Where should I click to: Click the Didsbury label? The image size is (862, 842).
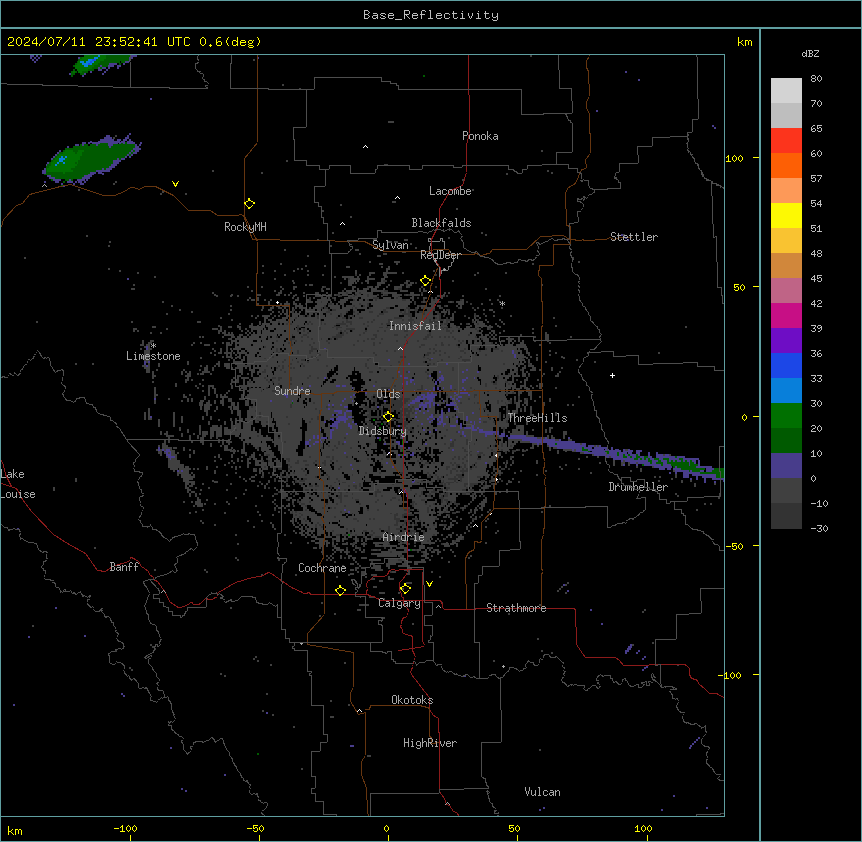tap(383, 431)
